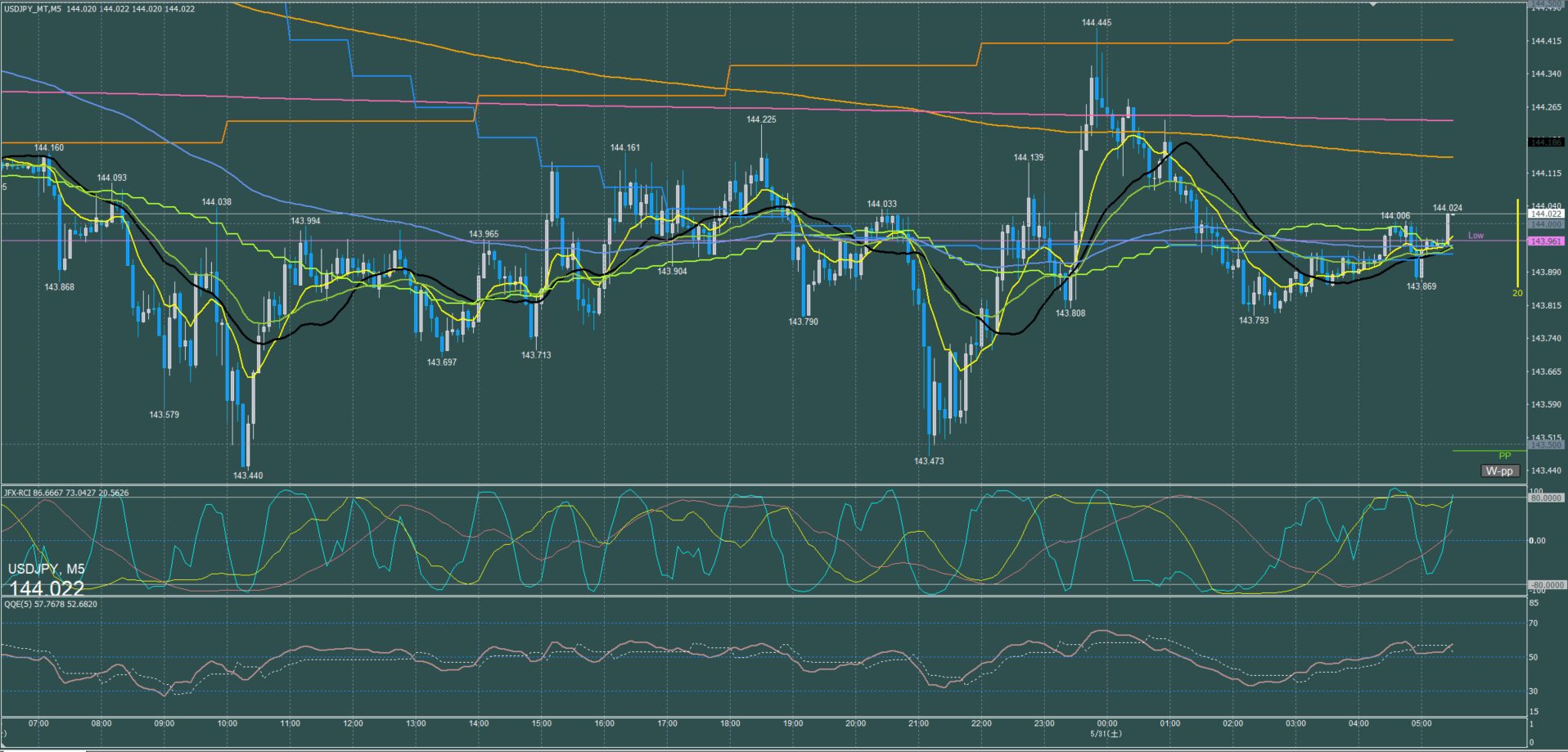Click the 143.965 price label
1568x752 pixels.
tap(484, 234)
